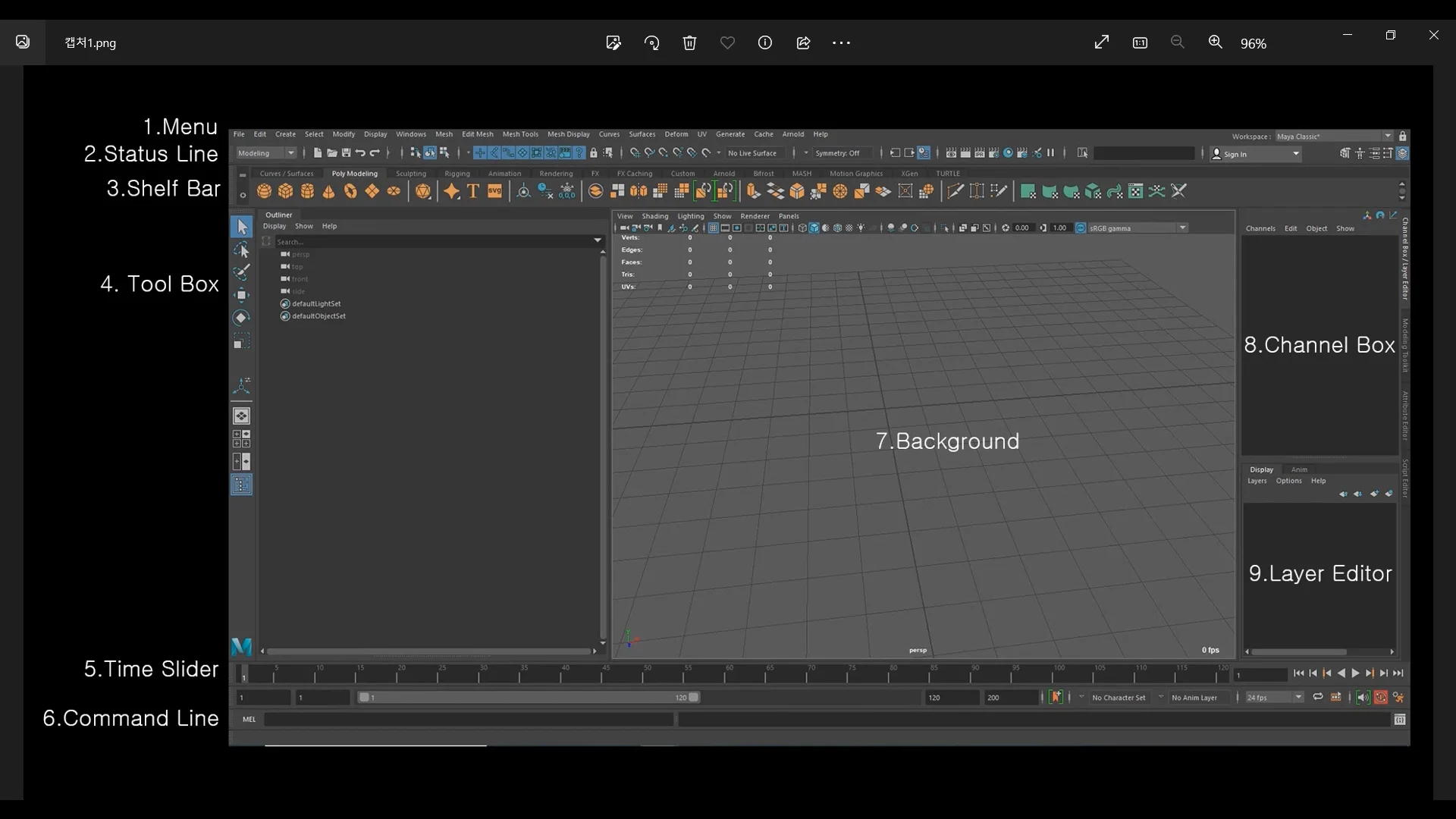The height and width of the screenshot is (819, 1456).
Task: Click the Playblast icon near the time slider
Action: (x=1337, y=698)
